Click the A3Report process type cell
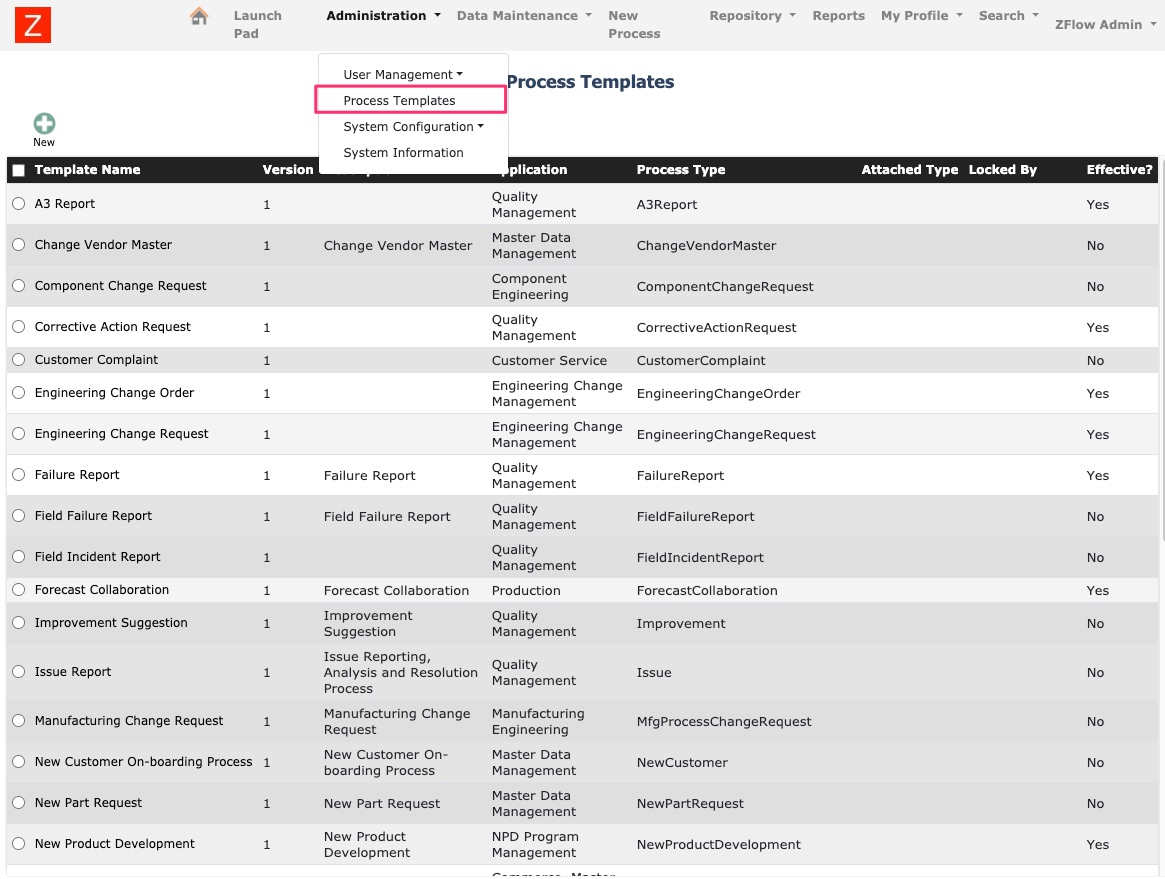This screenshot has width=1165, height=879. tap(666, 204)
